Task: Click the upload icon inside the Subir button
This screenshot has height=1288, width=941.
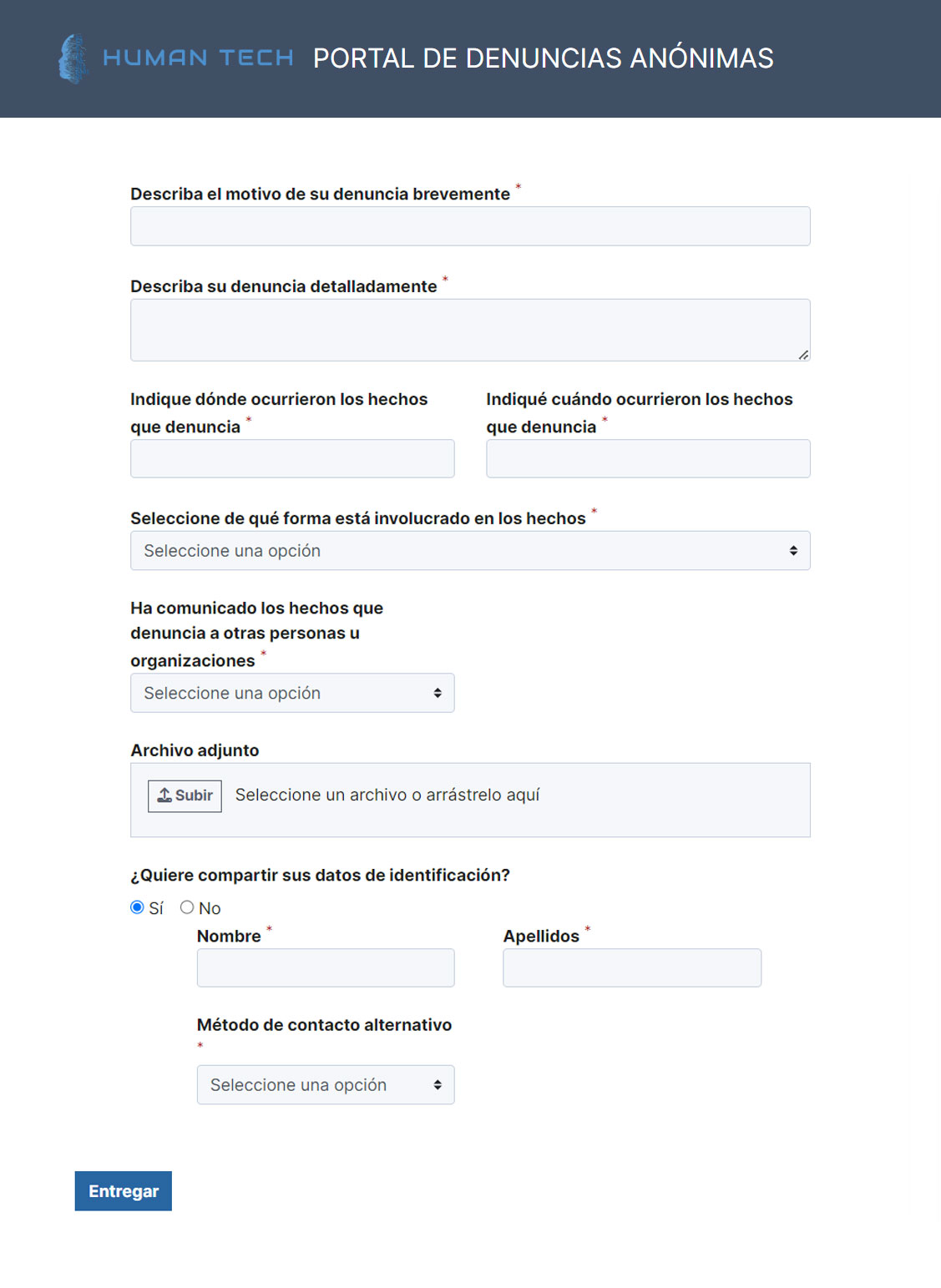Action: tap(165, 796)
